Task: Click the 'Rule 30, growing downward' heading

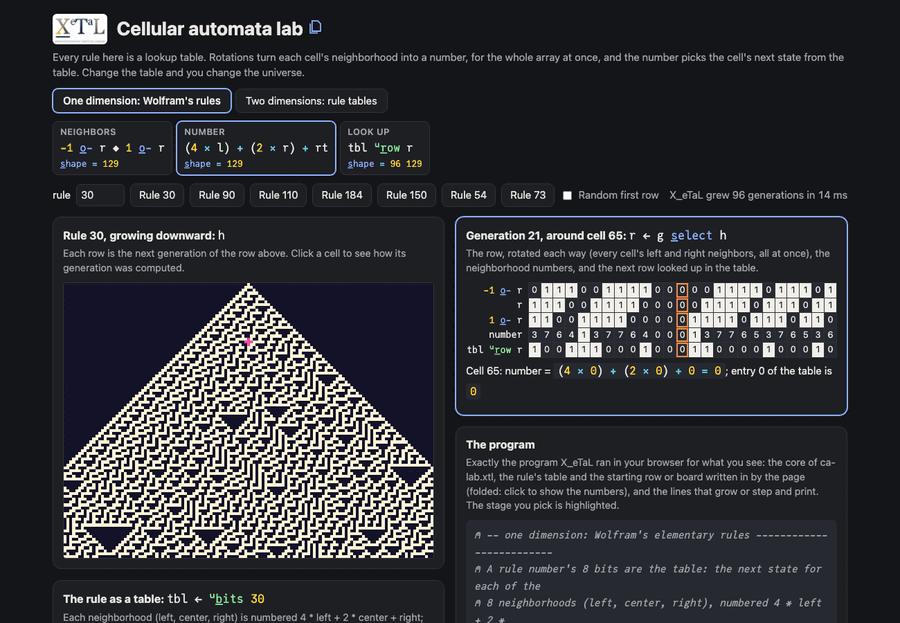Action: (138, 235)
